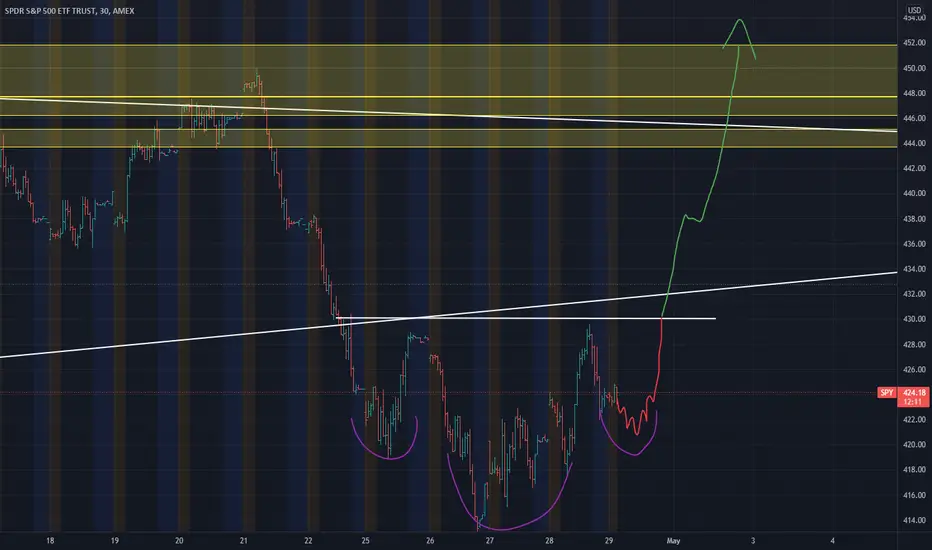Click the 12:11 bar countdown label

914,402
